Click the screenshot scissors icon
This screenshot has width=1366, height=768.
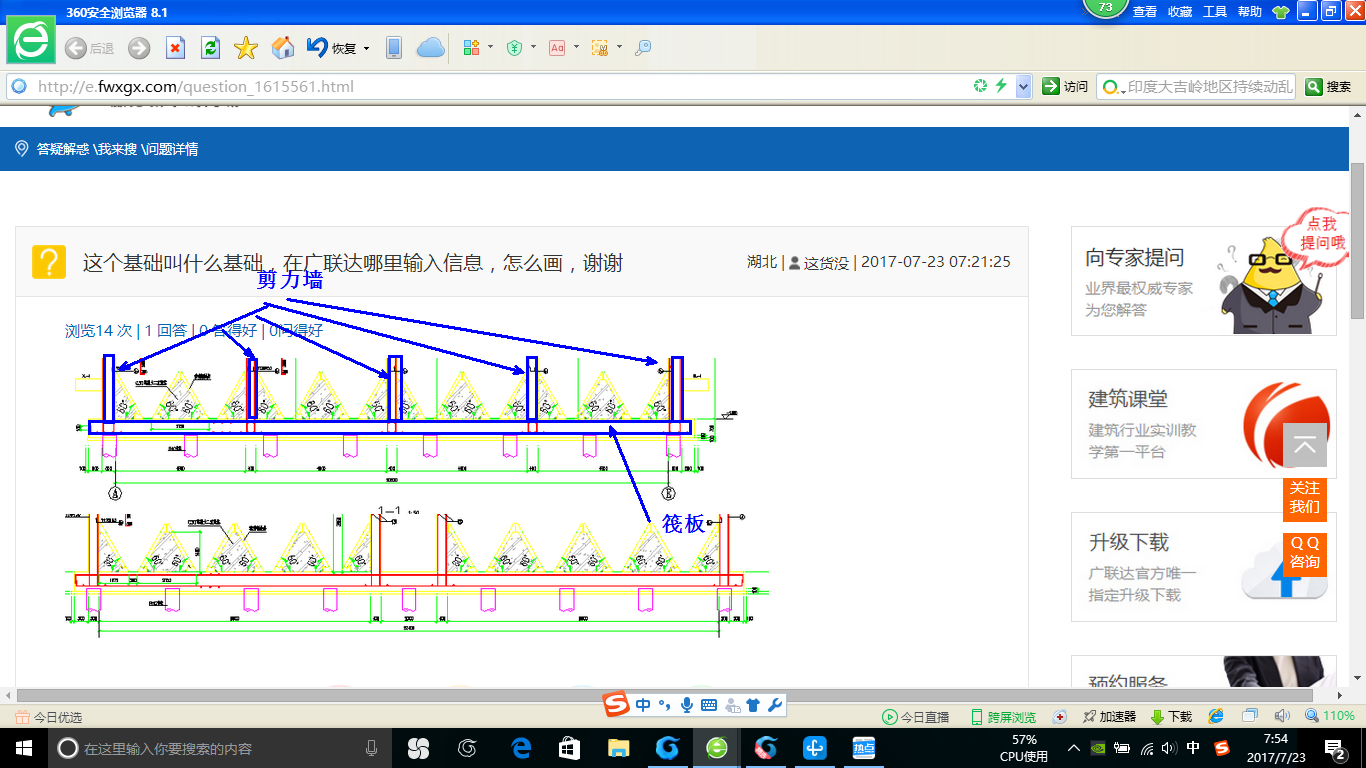click(600, 48)
